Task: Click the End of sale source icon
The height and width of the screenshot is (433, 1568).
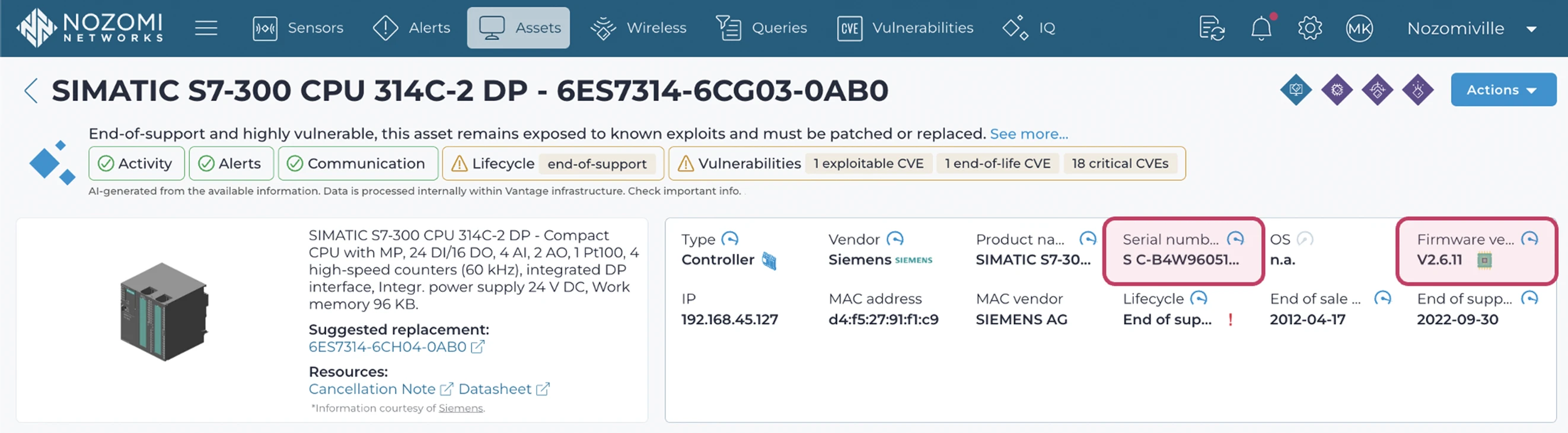Action: 1383,298
